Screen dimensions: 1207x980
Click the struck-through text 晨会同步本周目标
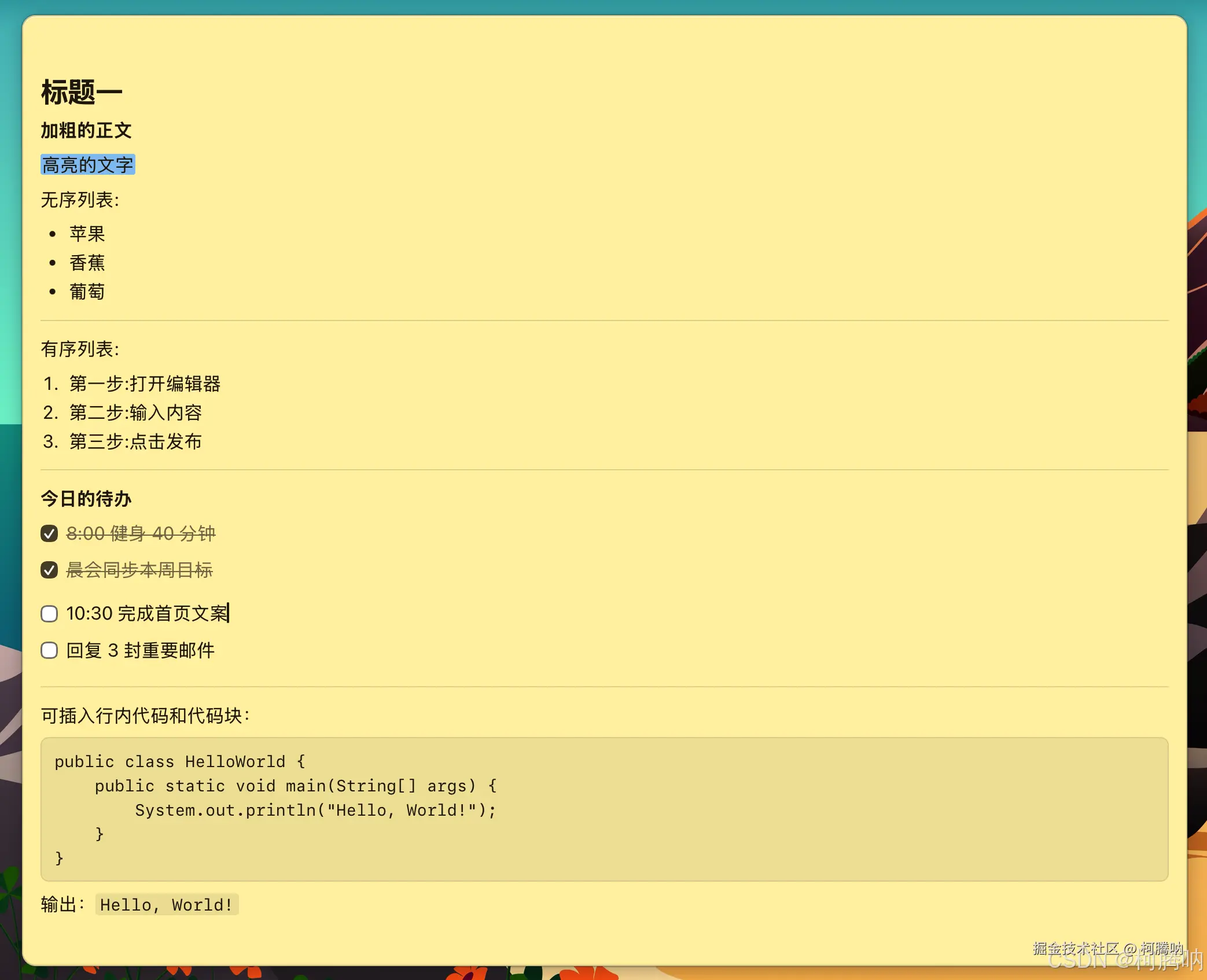139,570
